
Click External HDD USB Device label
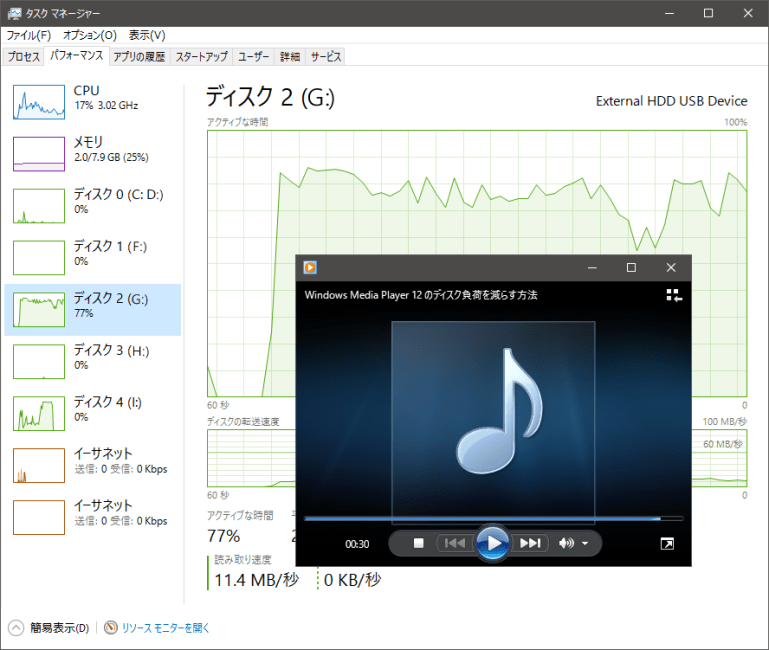pos(671,101)
